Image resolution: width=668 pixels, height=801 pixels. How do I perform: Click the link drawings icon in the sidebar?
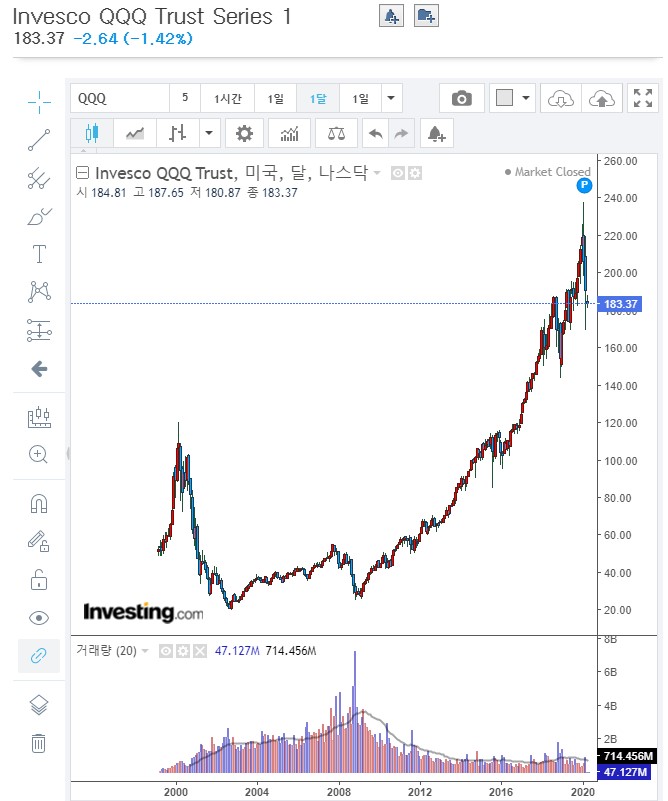click(39, 655)
